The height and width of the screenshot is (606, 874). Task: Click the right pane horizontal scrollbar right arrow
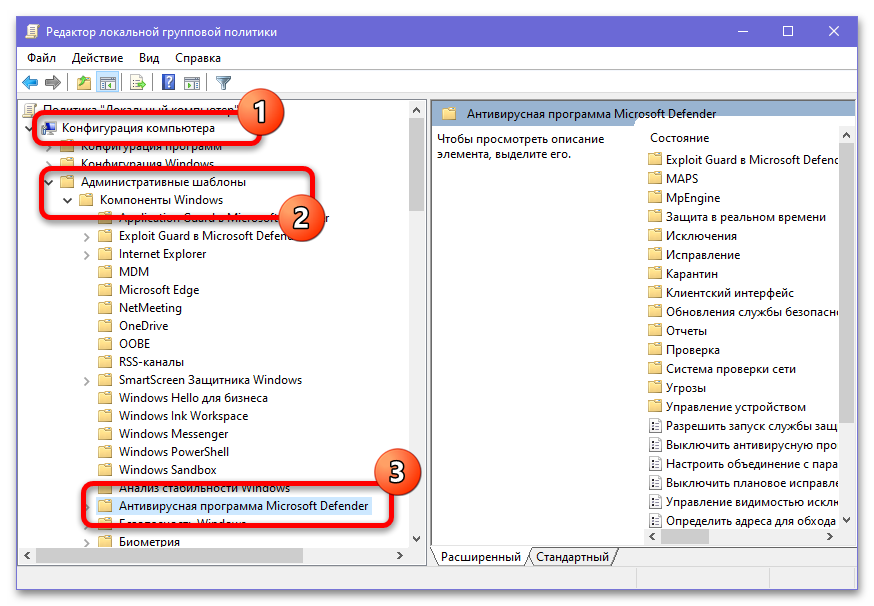pyautogui.click(x=829, y=536)
